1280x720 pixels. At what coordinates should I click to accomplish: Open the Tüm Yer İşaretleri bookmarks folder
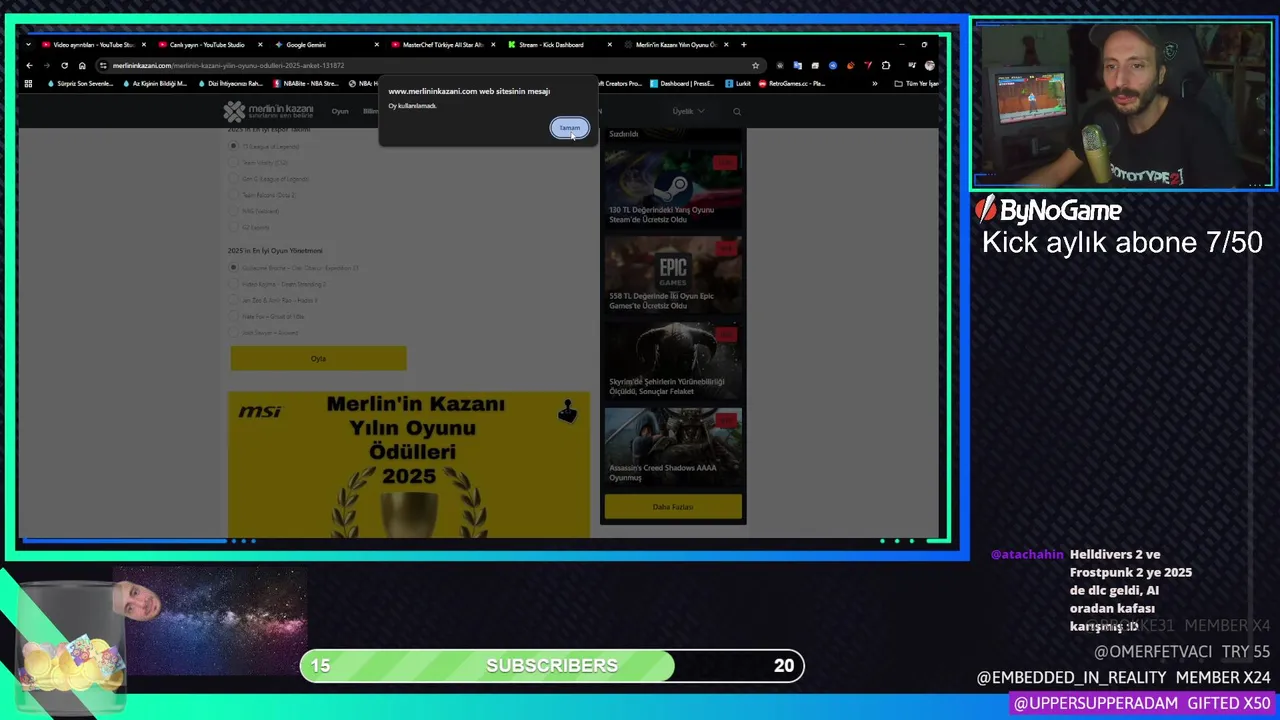click(x=916, y=84)
